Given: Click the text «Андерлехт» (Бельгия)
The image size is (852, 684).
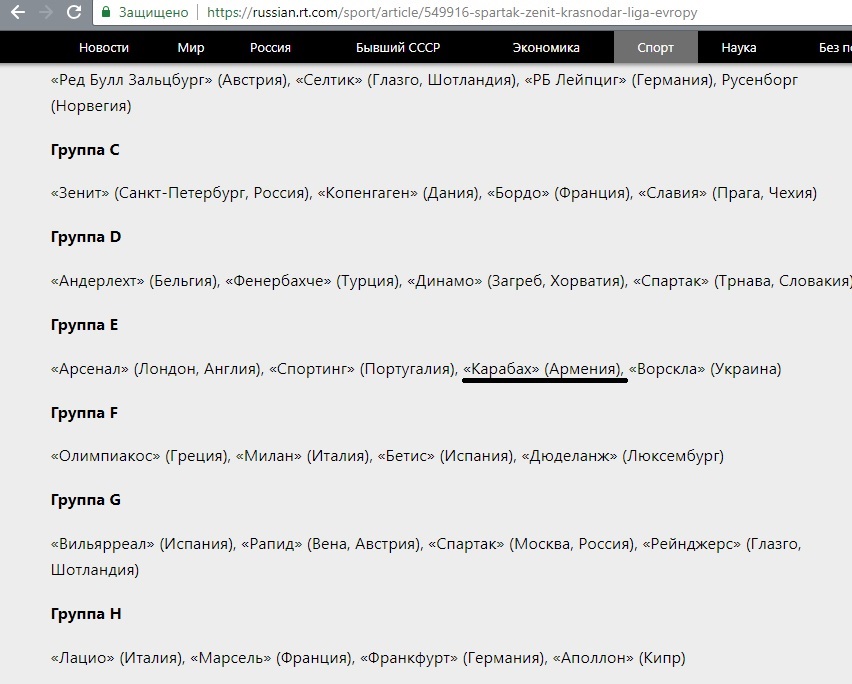Looking at the screenshot, I should pyautogui.click(x=134, y=281).
